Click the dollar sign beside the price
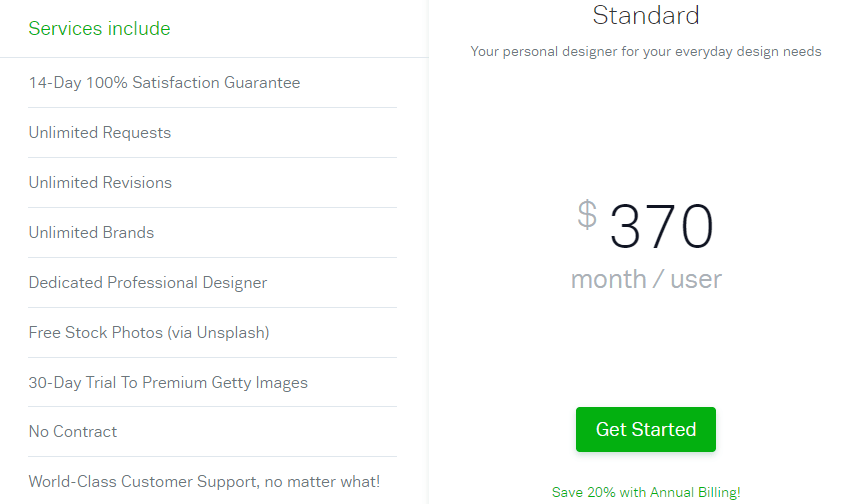The image size is (859, 504). (587, 214)
